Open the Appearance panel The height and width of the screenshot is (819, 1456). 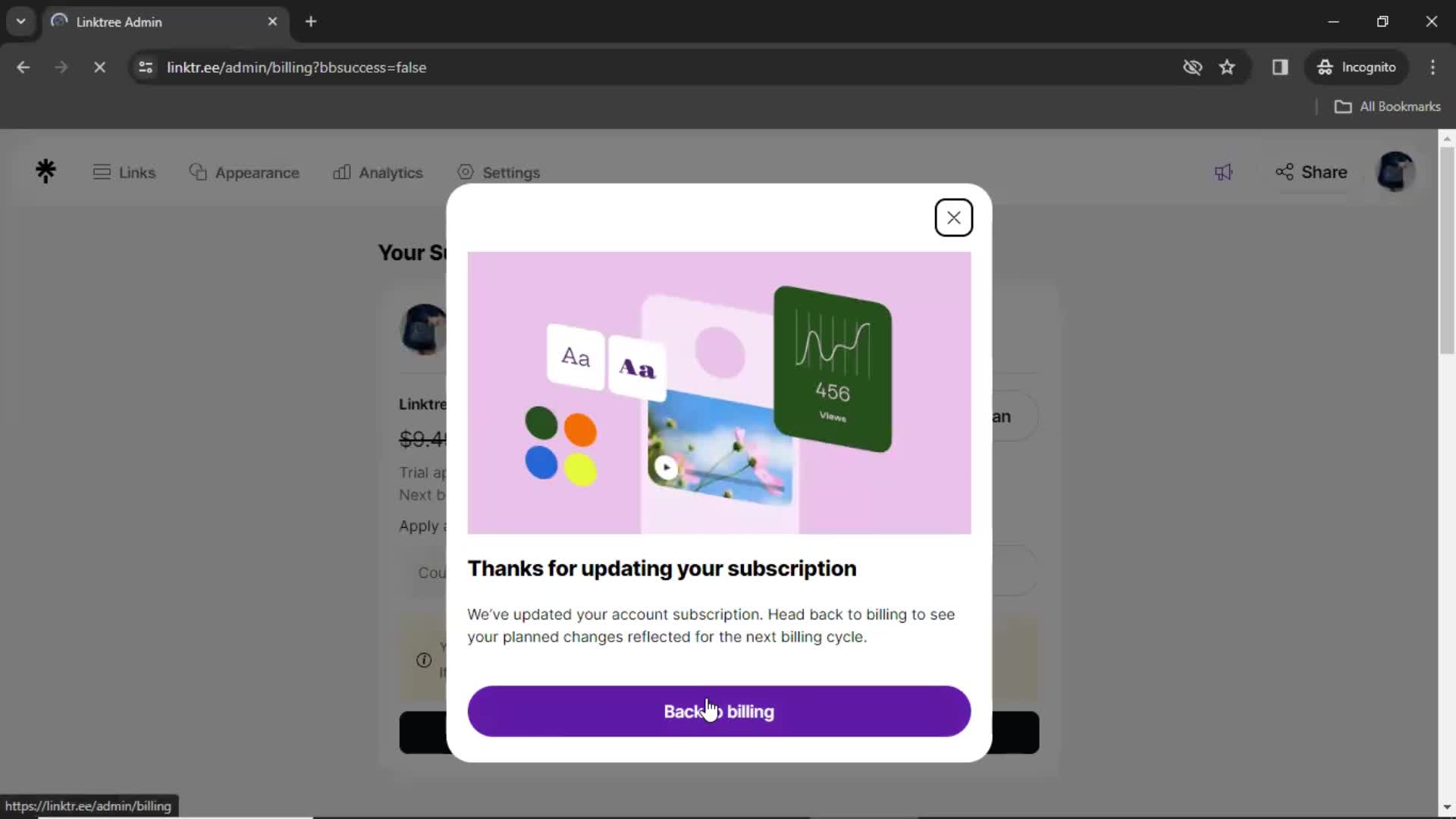[244, 172]
